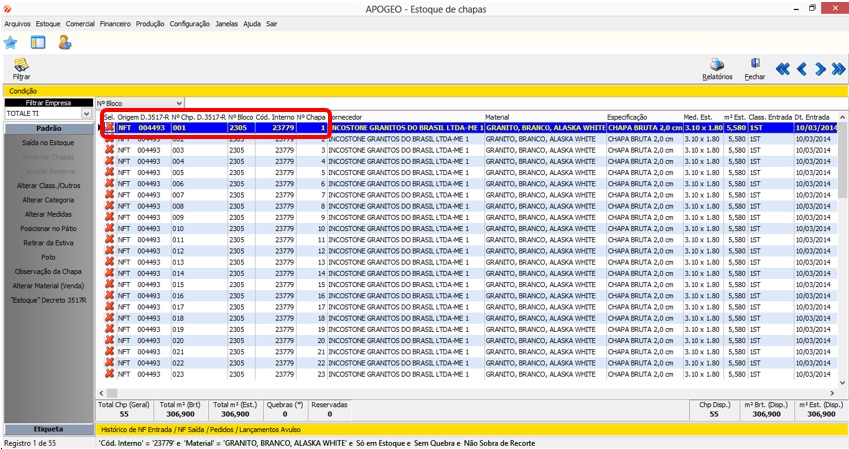Toggle selection X for chapa 004
The image size is (849, 449).
pyautogui.click(x=109, y=161)
